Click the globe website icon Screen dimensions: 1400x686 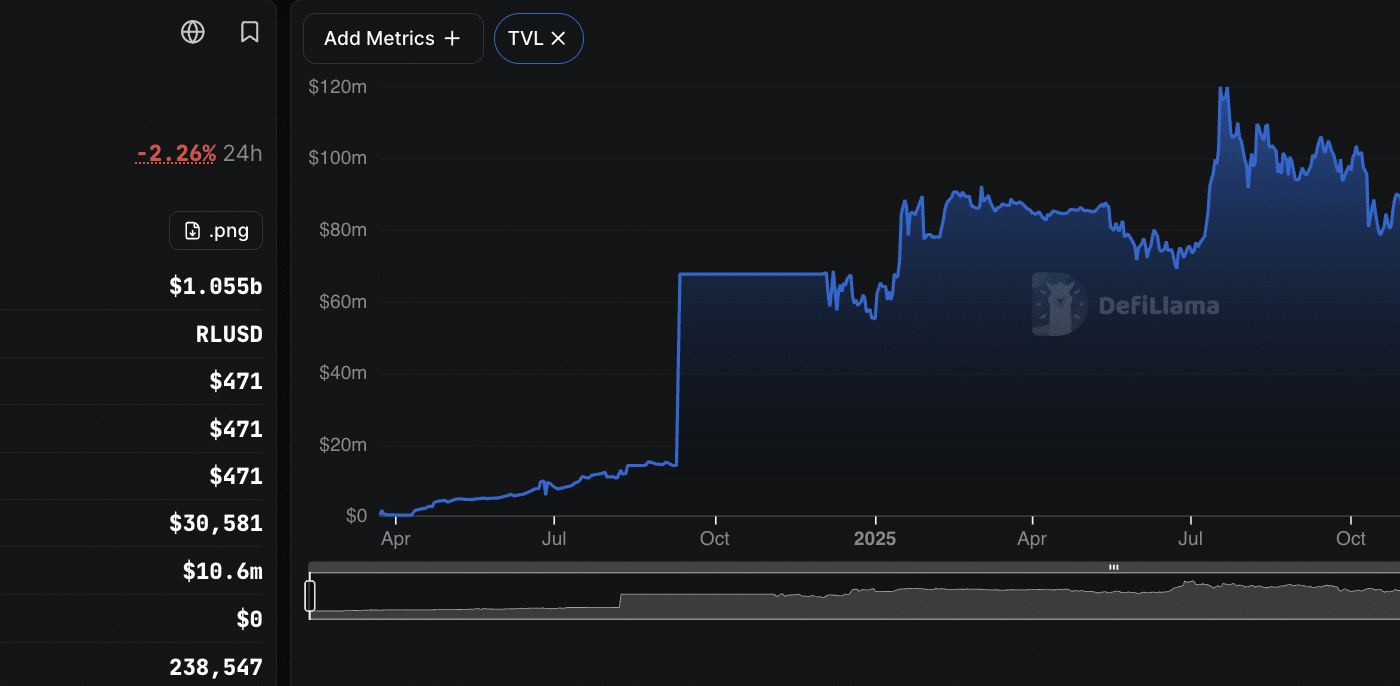(x=193, y=32)
